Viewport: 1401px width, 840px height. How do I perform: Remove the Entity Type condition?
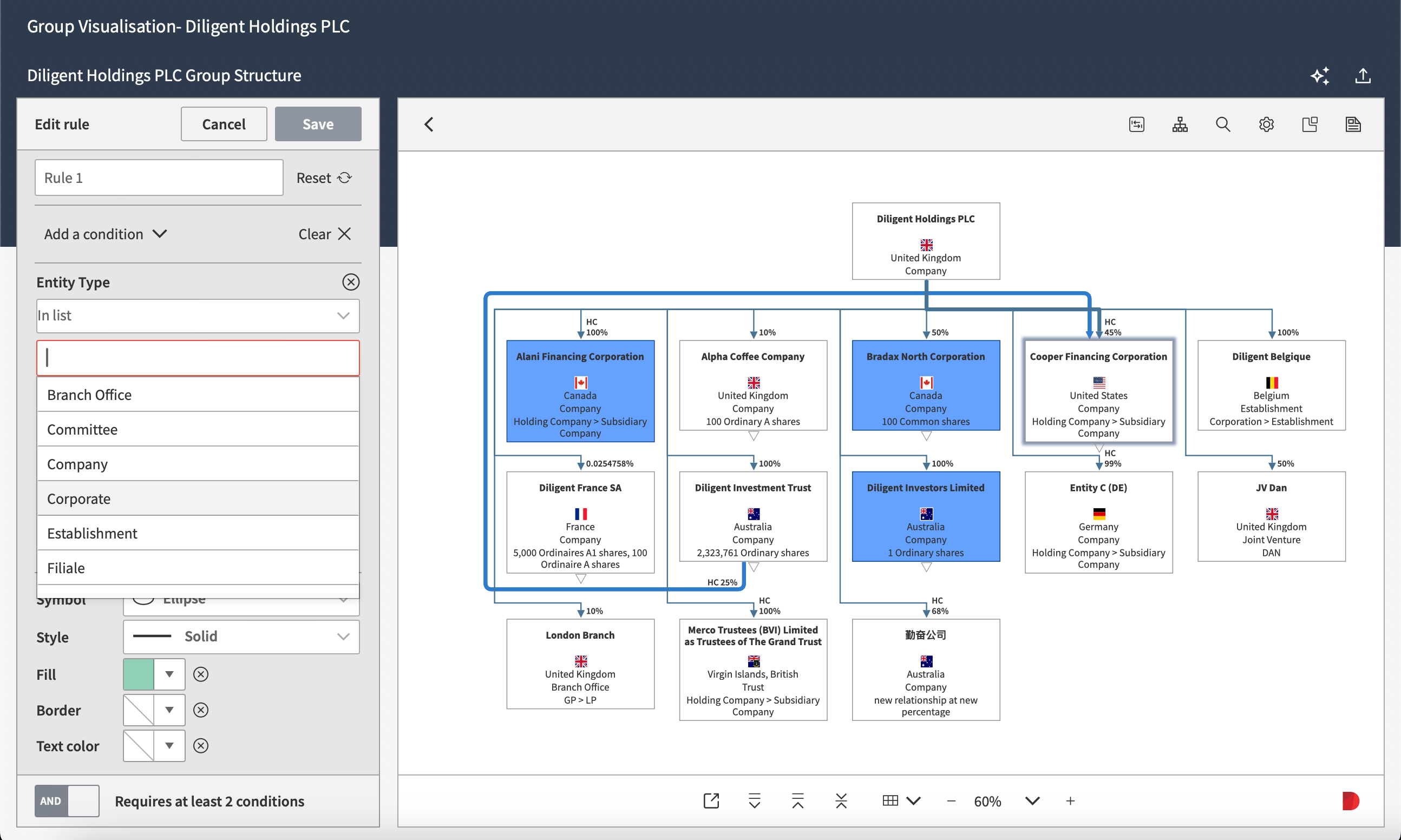(351, 282)
